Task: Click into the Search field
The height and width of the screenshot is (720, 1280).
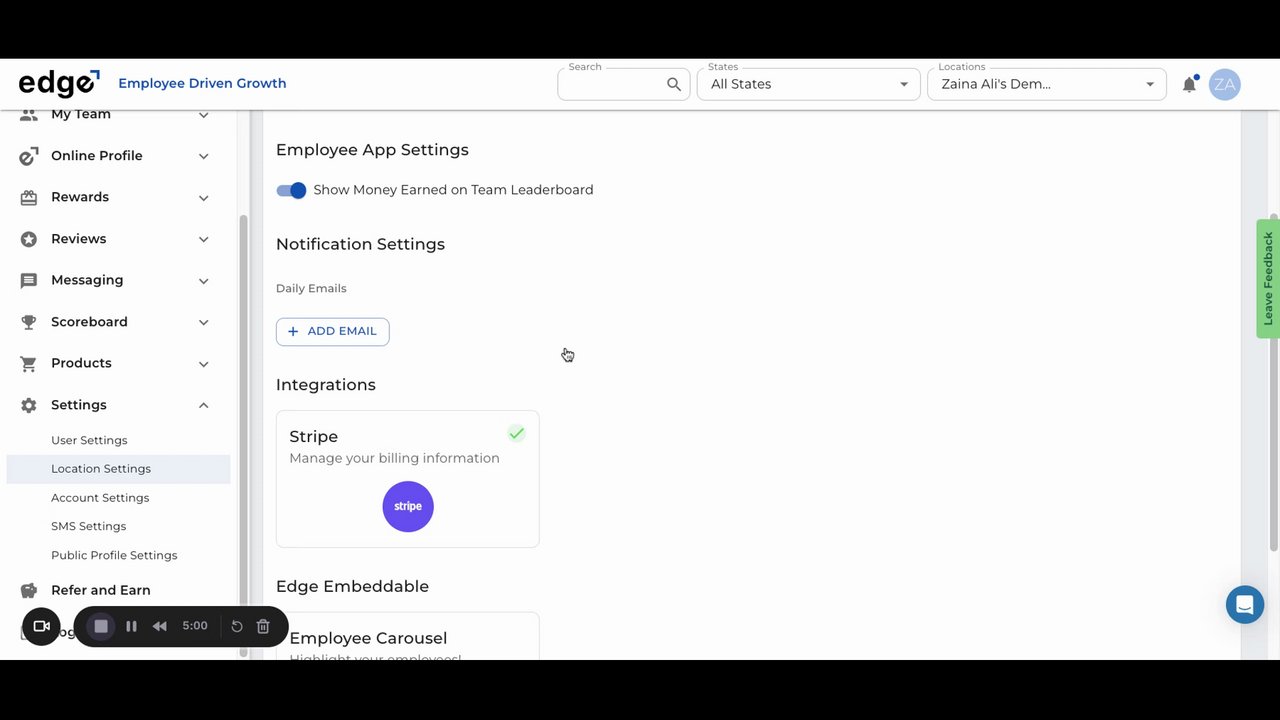Action: (612, 86)
